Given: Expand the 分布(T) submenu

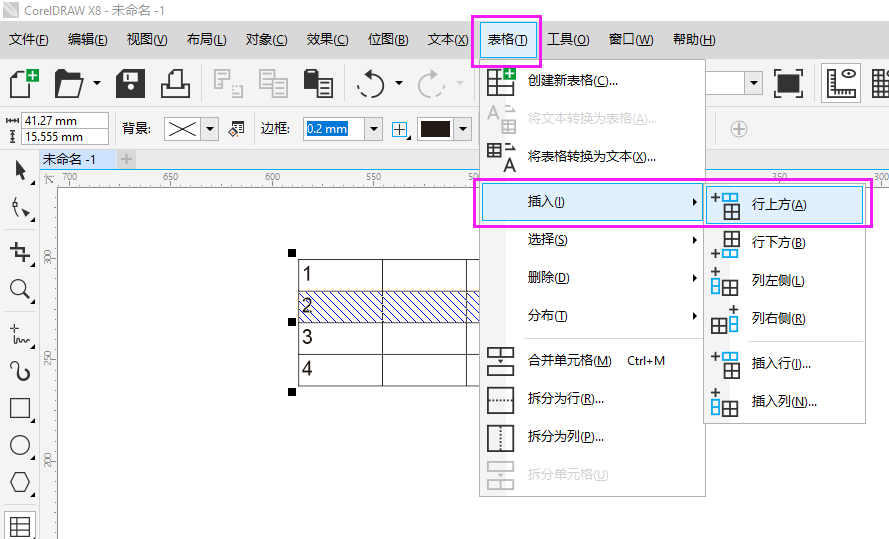Looking at the screenshot, I should click(x=592, y=316).
